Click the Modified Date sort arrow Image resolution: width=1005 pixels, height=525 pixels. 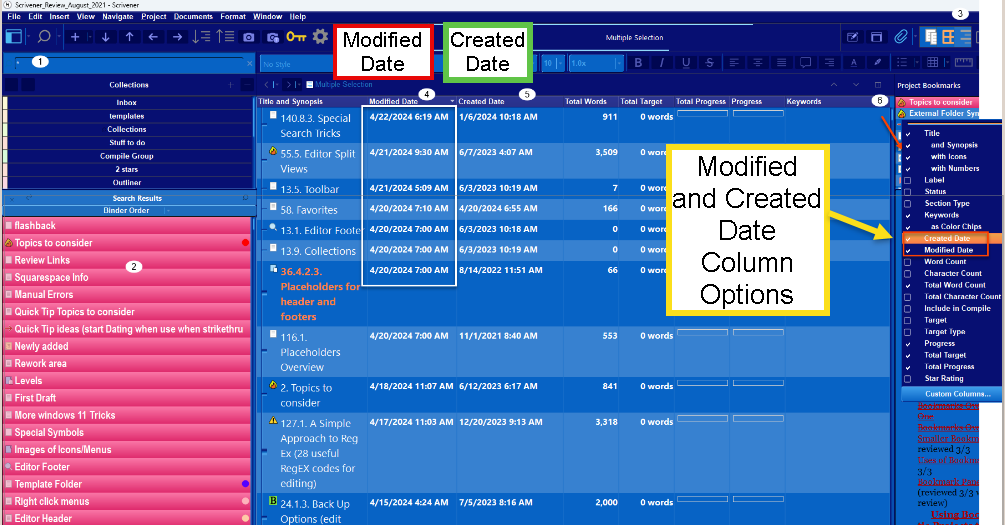coord(452,101)
